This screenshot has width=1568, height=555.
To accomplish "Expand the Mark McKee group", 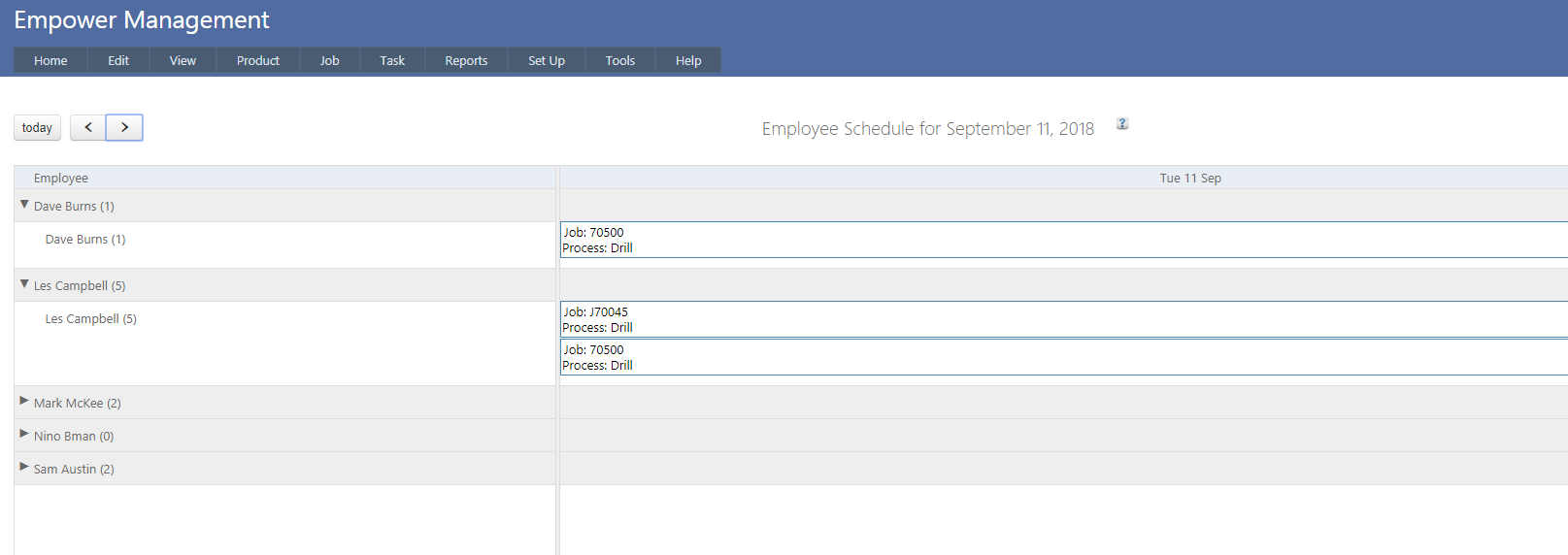I will coord(24,401).
